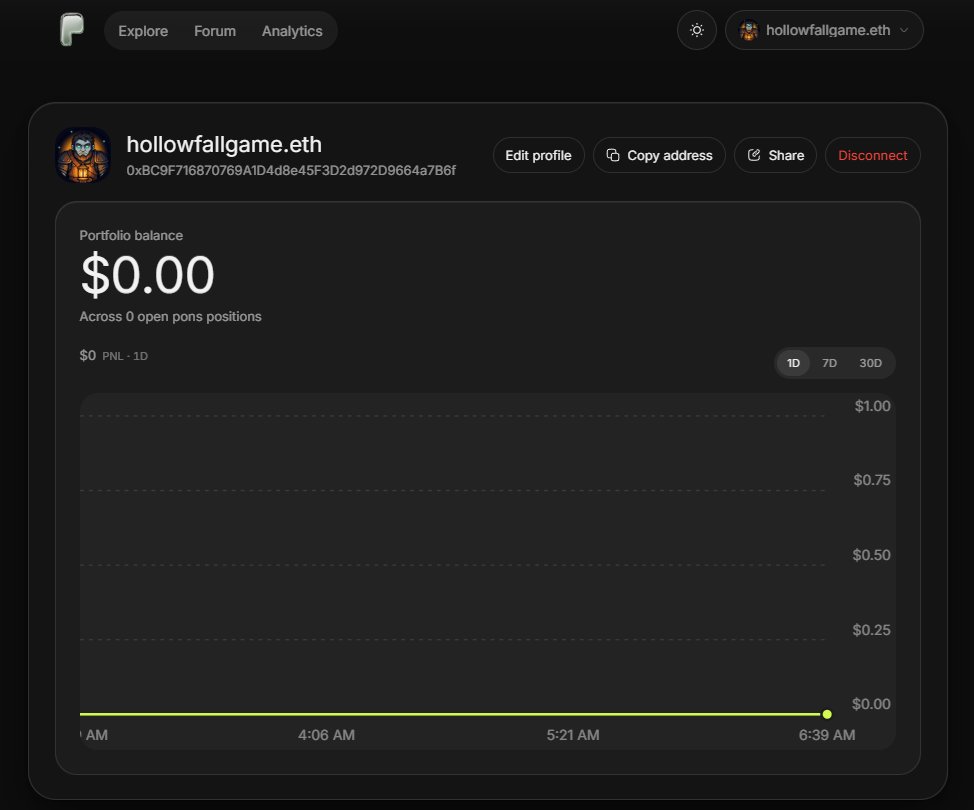Select the 1D chart range
Image resolution: width=974 pixels, height=810 pixels.
(x=793, y=363)
